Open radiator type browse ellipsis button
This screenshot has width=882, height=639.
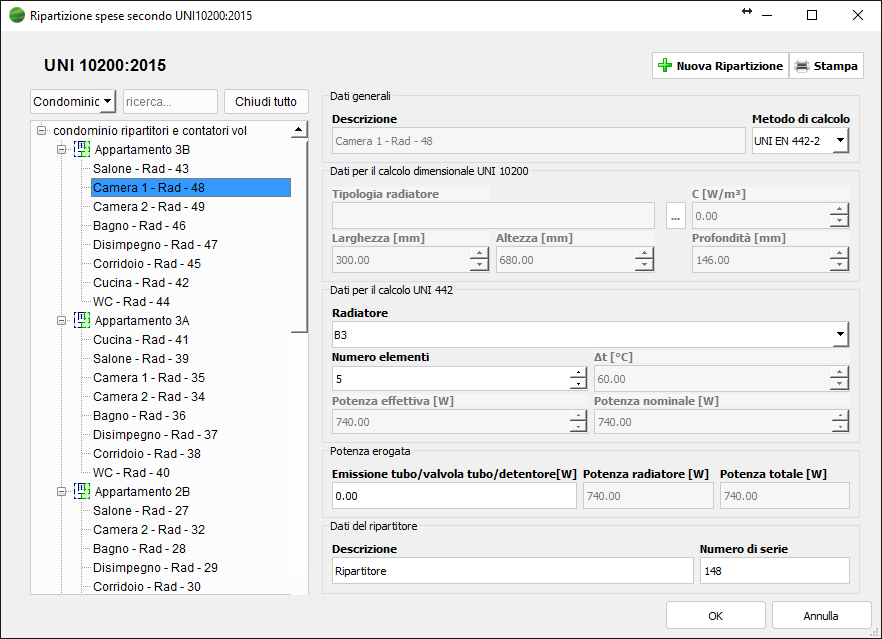(x=676, y=216)
